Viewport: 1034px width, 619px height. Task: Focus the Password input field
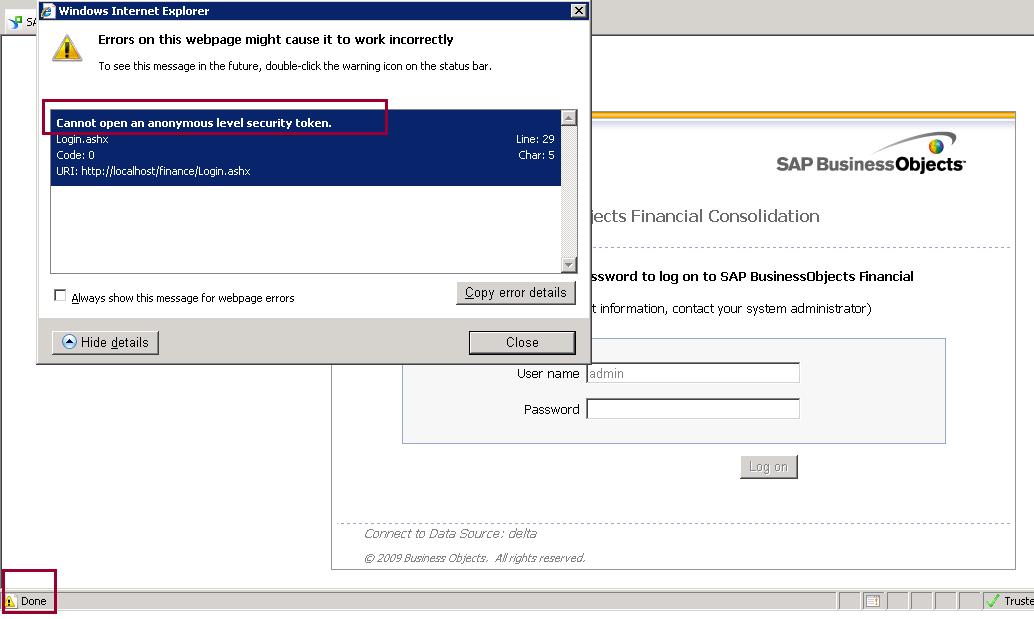pos(692,409)
